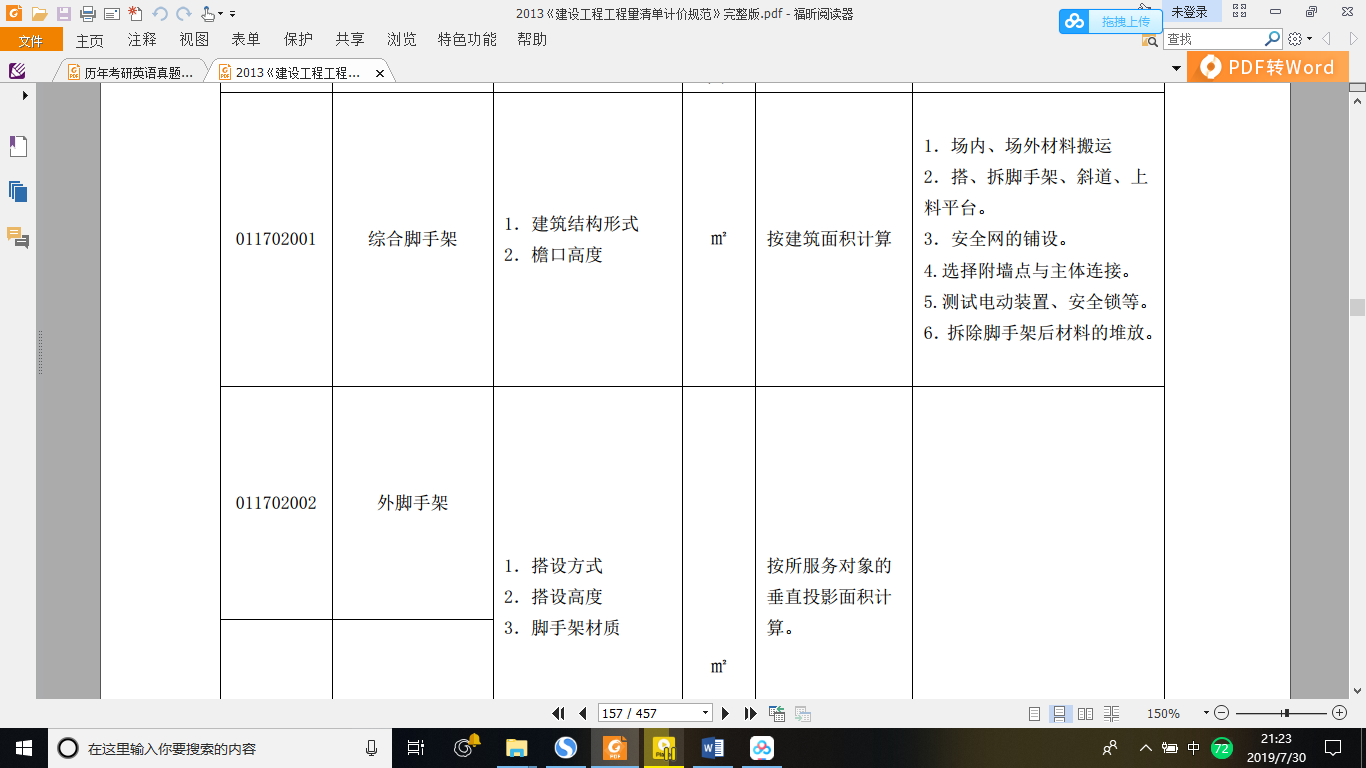The width and height of the screenshot is (1366, 768).
Task: Click the previous search result arrow
Action: coord(1326,39)
